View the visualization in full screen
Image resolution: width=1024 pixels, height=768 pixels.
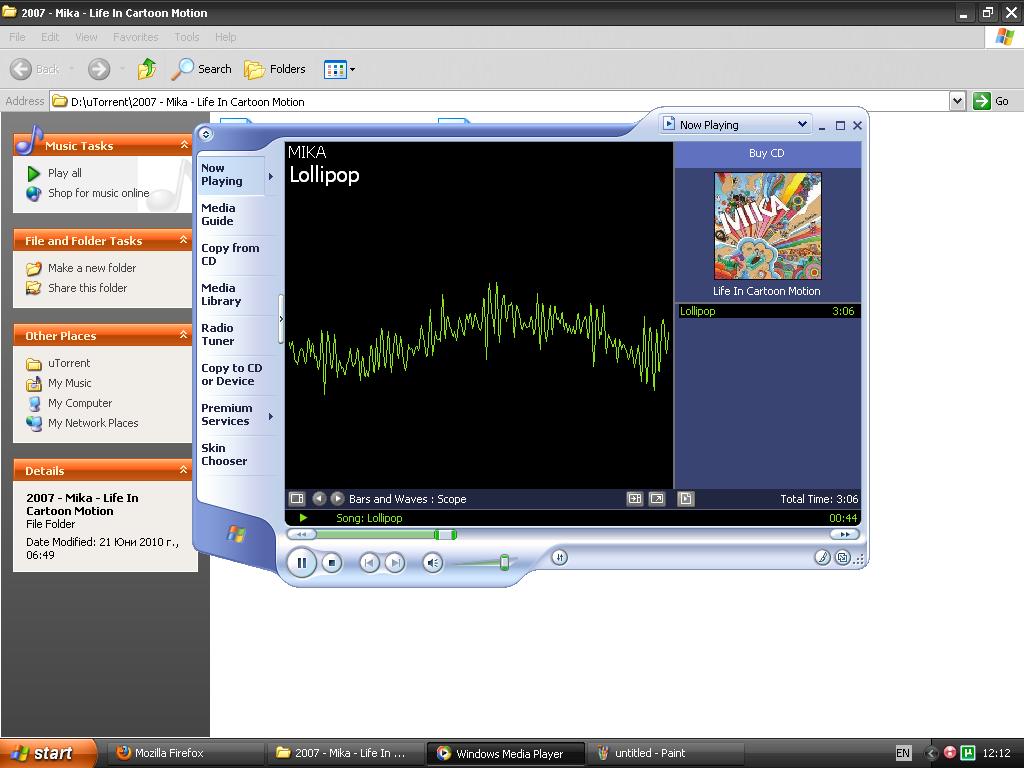point(657,498)
